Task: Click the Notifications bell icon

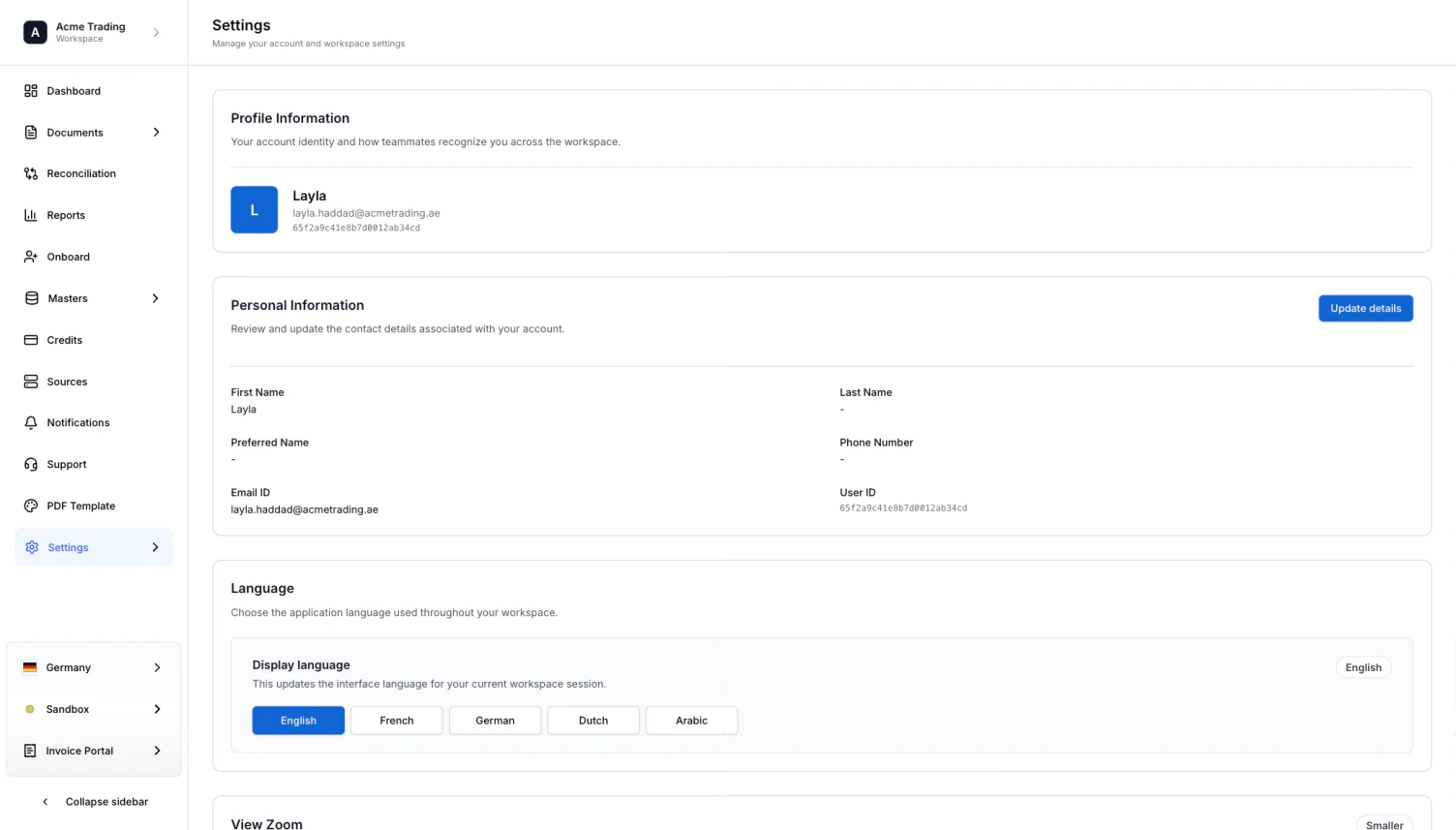Action: pos(31,423)
